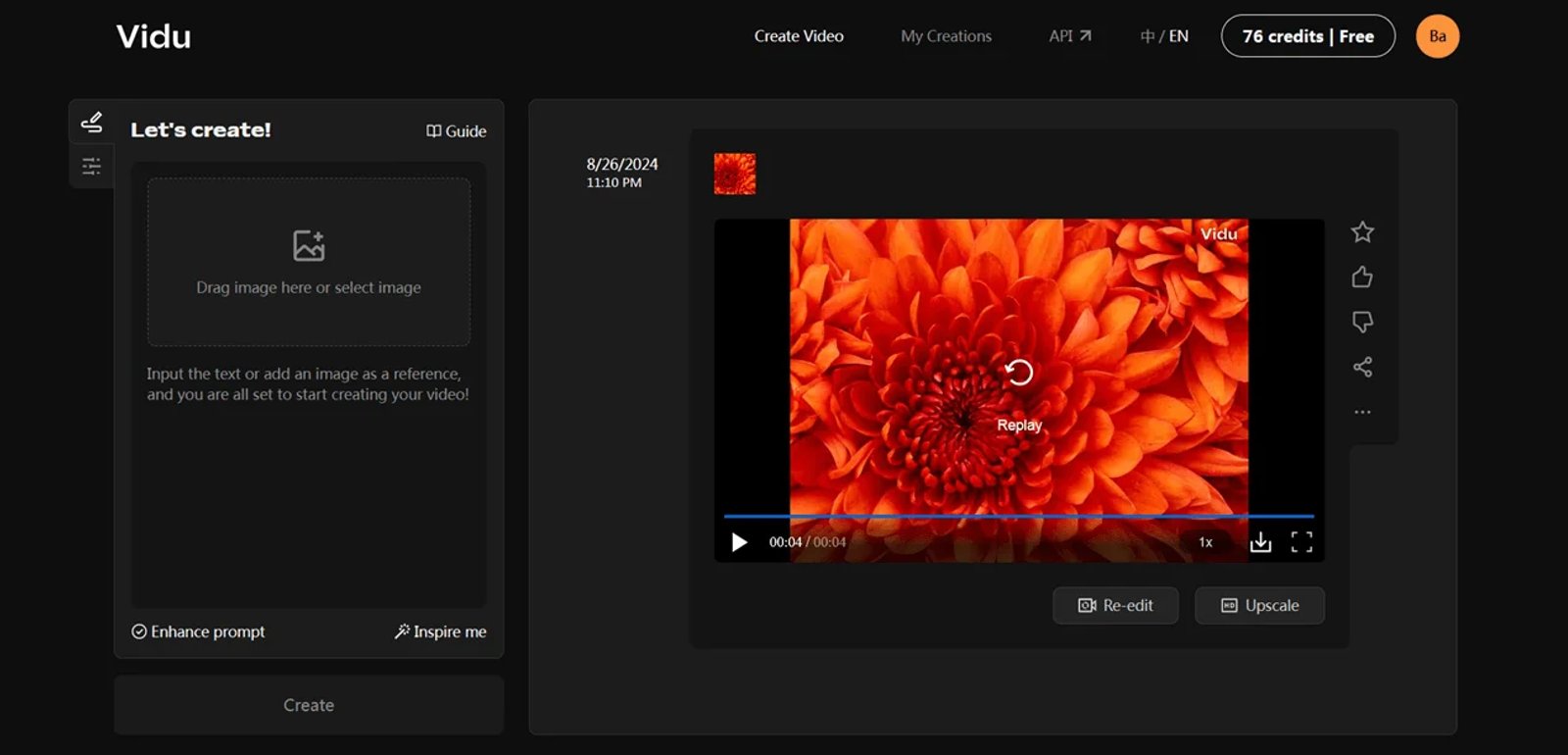Click the star favorite icon
Image resolution: width=1568 pixels, height=755 pixels.
coord(1362,232)
